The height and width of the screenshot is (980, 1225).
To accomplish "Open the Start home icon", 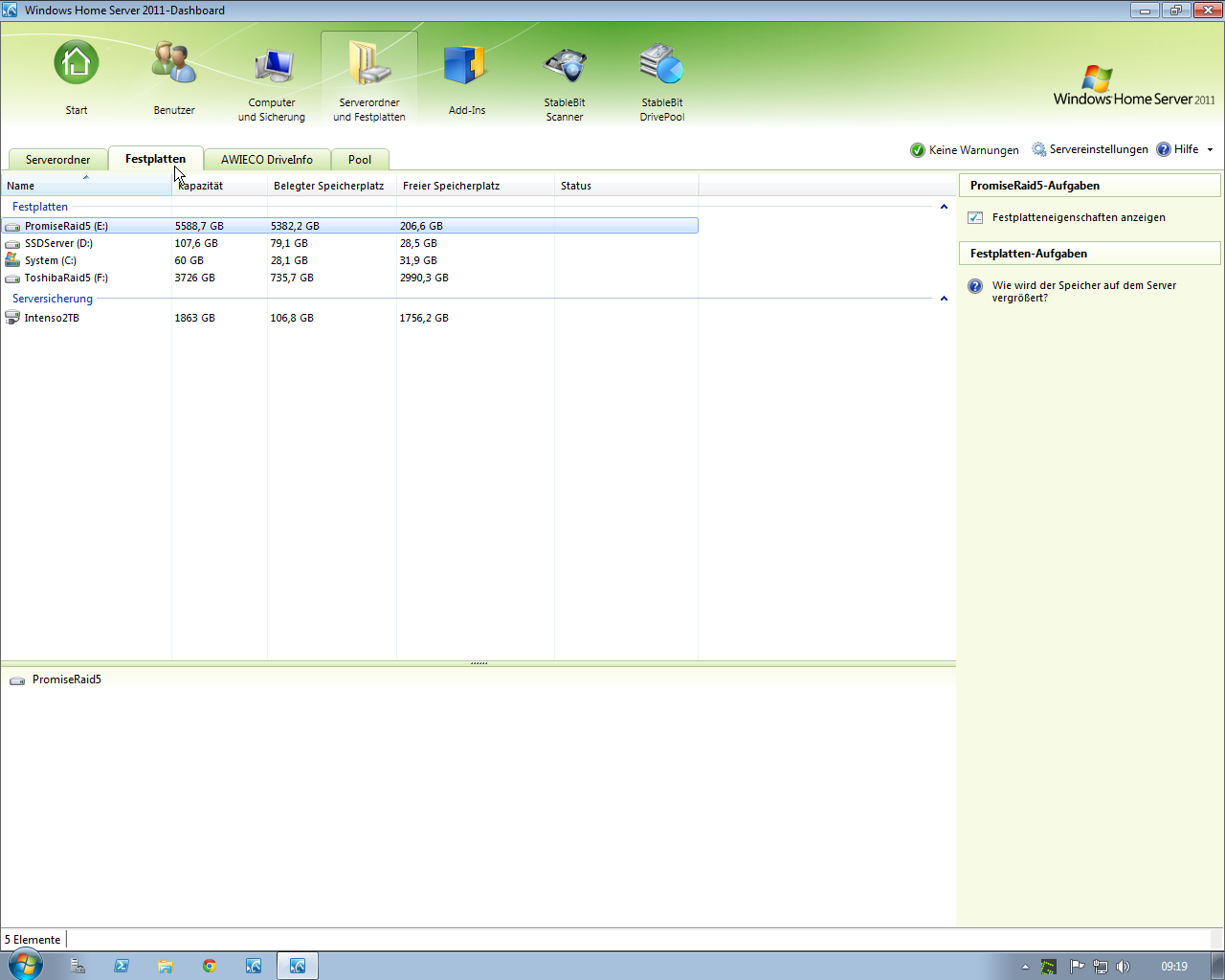I will [x=77, y=64].
